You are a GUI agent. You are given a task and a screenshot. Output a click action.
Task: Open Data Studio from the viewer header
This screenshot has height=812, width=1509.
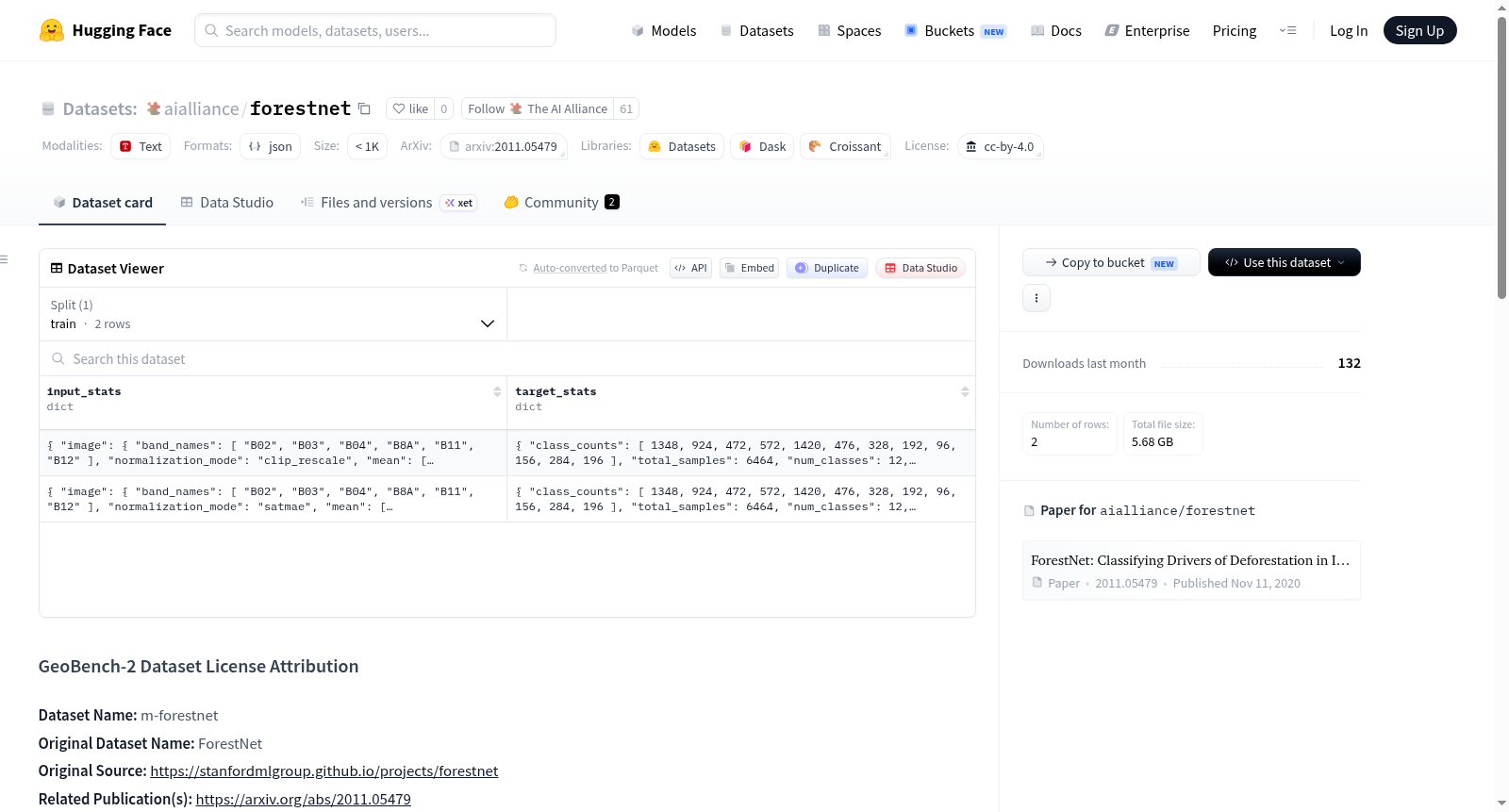(920, 268)
